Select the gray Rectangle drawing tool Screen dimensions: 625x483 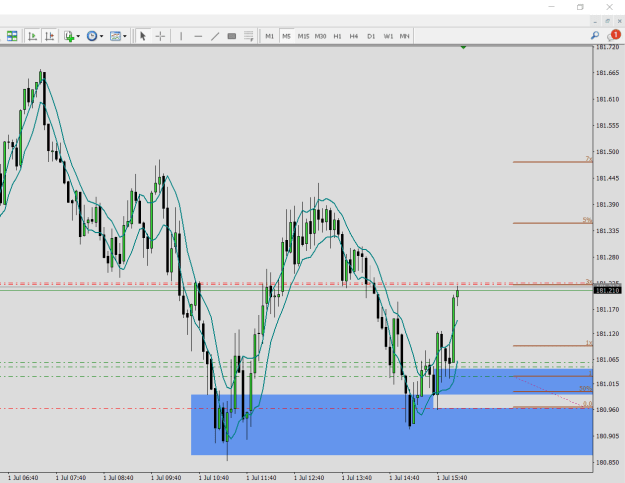tap(232, 36)
